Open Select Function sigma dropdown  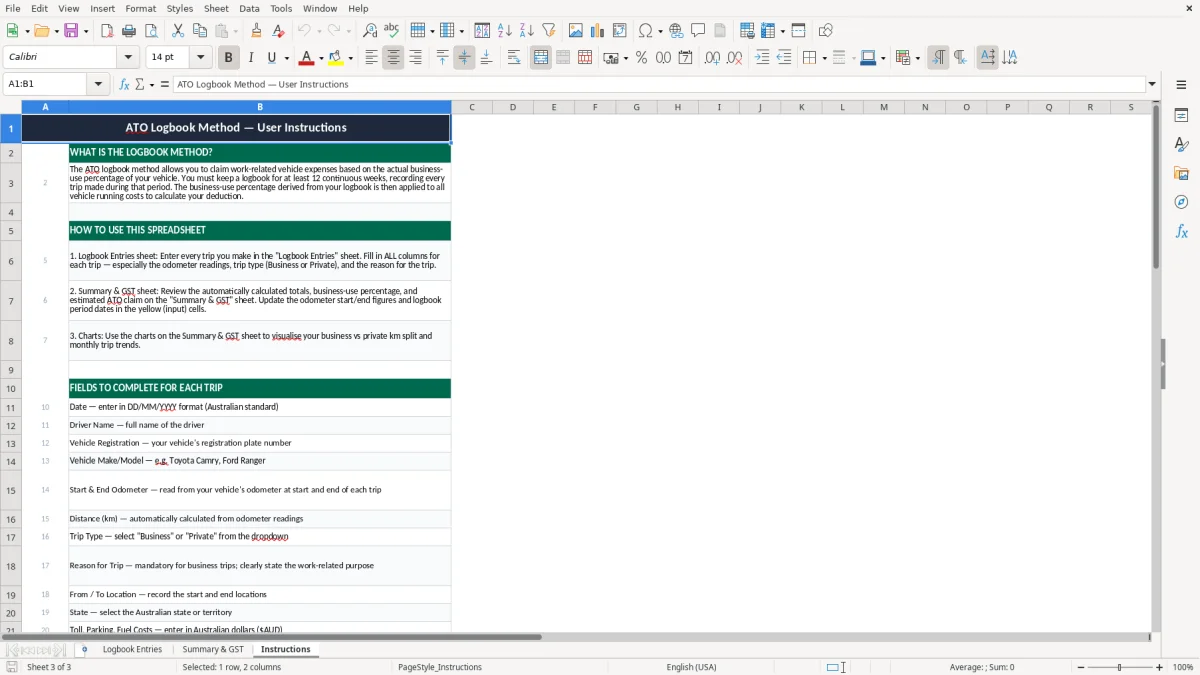152,84
